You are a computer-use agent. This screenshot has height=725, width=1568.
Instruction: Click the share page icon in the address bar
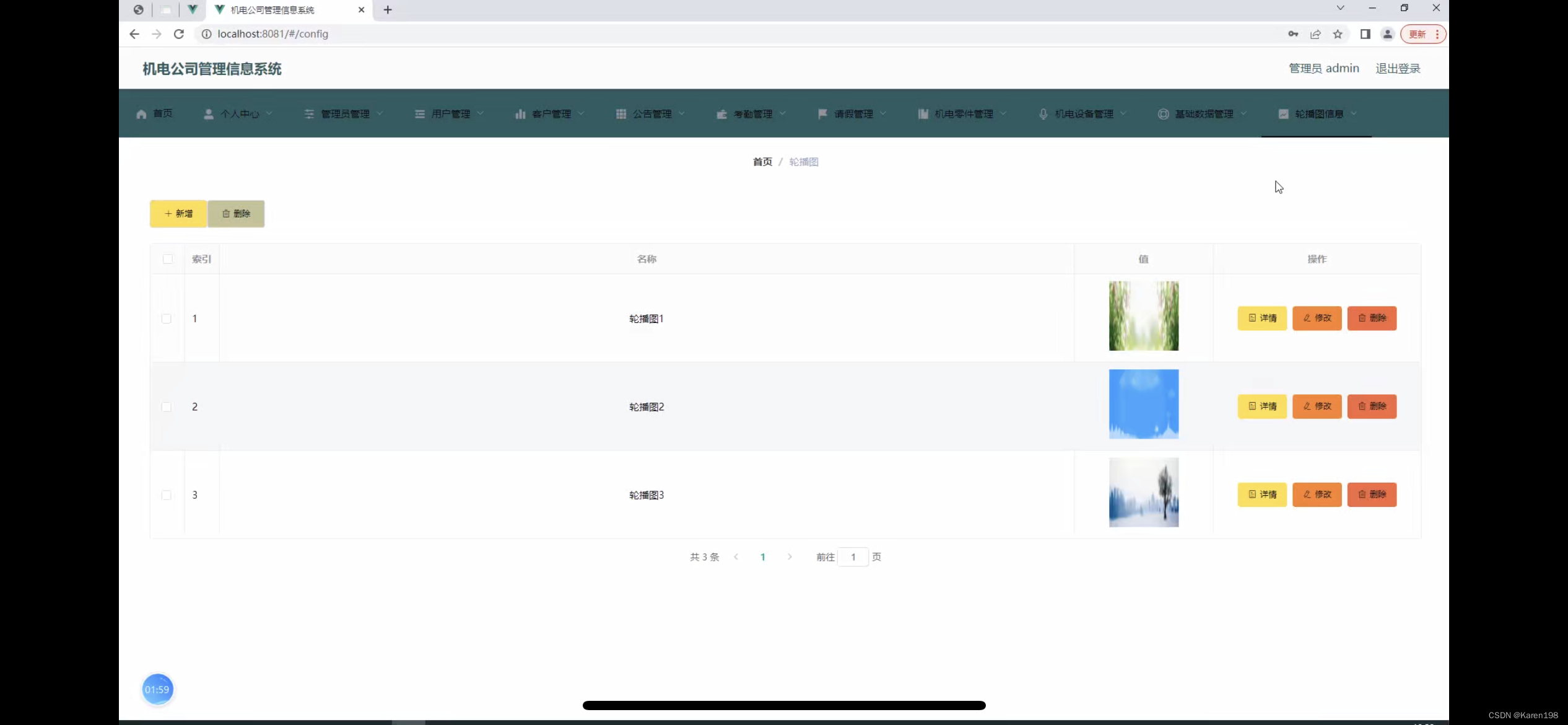point(1315,34)
